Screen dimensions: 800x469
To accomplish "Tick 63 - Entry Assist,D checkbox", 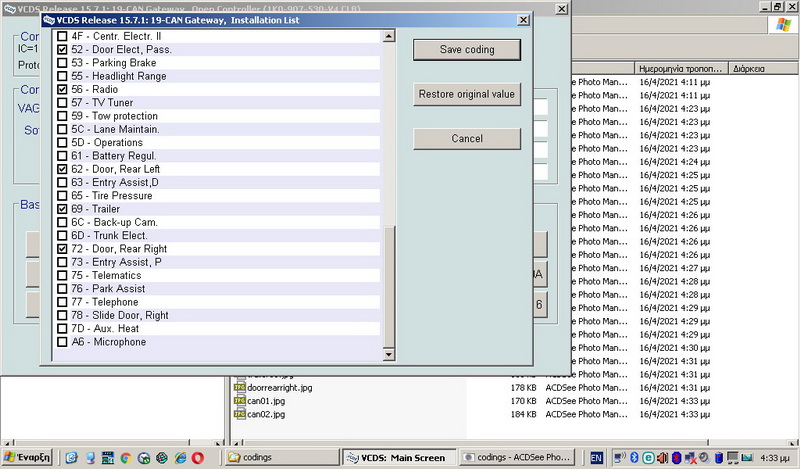I will (62, 182).
